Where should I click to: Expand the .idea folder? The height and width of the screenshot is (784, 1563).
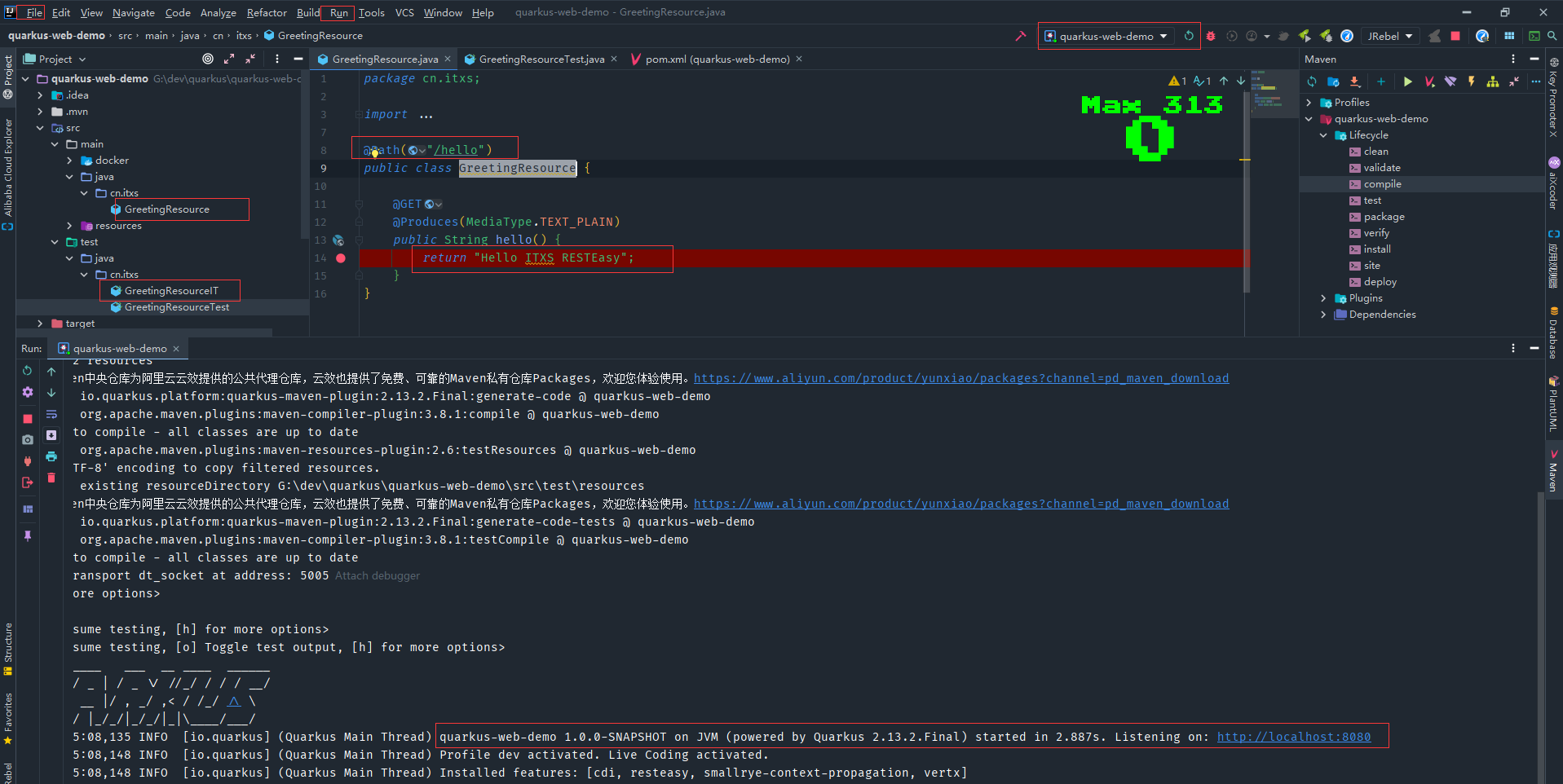click(x=40, y=95)
